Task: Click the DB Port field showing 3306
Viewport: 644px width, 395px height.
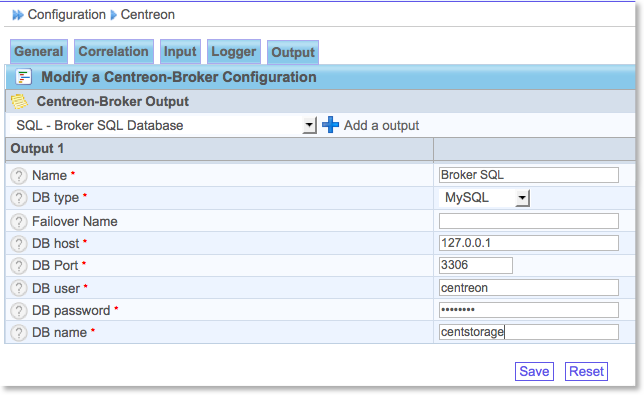Action: 476,265
